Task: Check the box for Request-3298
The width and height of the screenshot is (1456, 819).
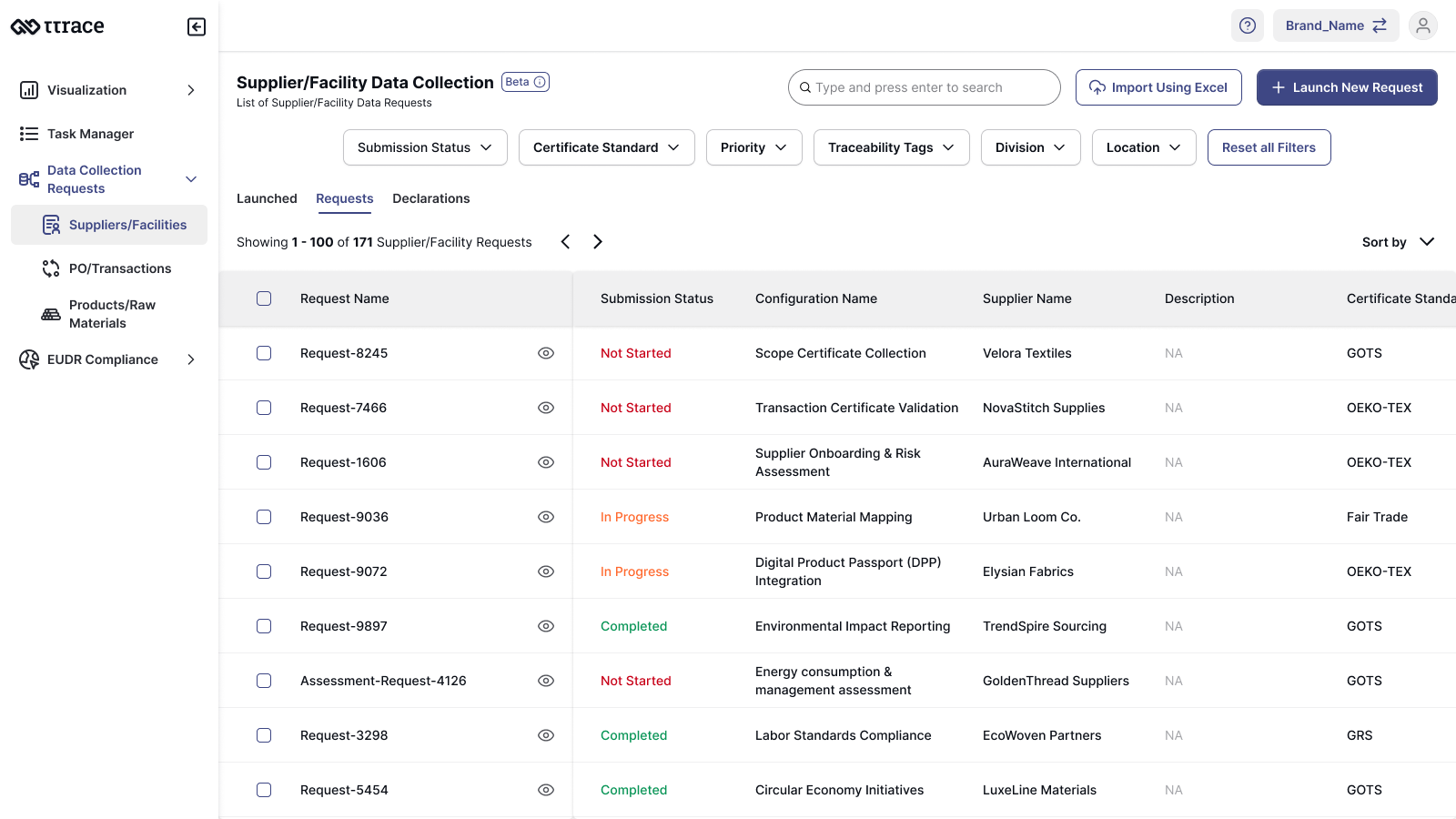Action: pos(264,735)
